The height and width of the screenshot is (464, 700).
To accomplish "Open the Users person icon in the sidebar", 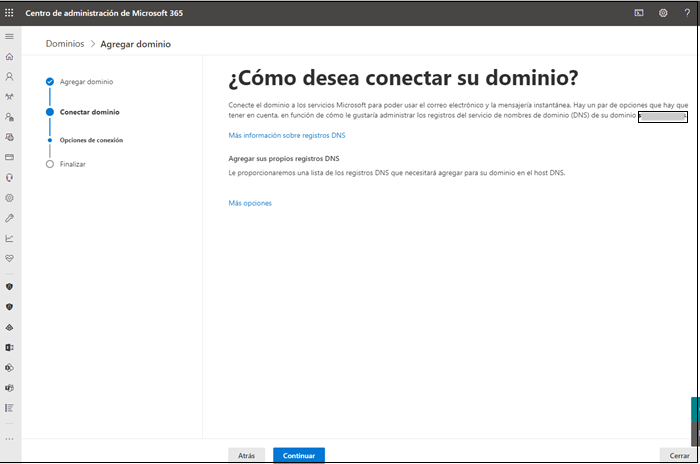I will click(x=9, y=76).
